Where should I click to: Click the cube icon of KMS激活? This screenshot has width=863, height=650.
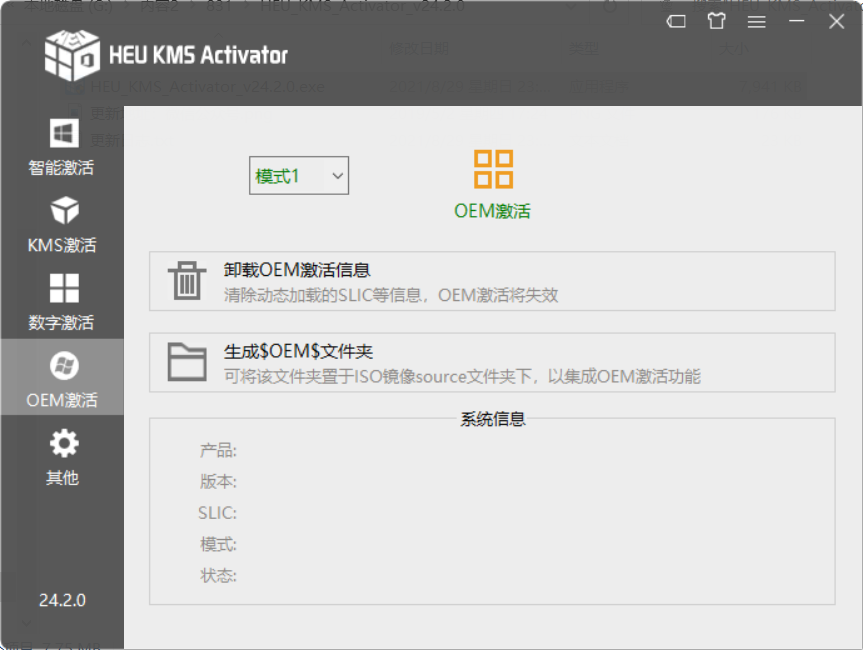(64, 210)
